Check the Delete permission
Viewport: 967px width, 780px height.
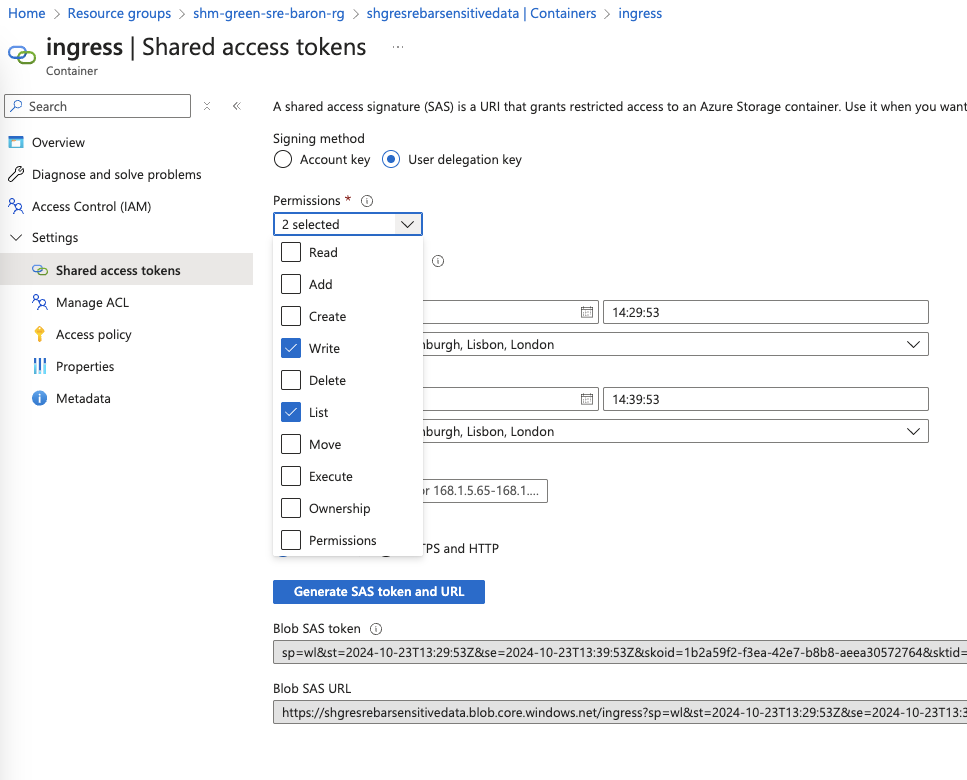(x=291, y=380)
